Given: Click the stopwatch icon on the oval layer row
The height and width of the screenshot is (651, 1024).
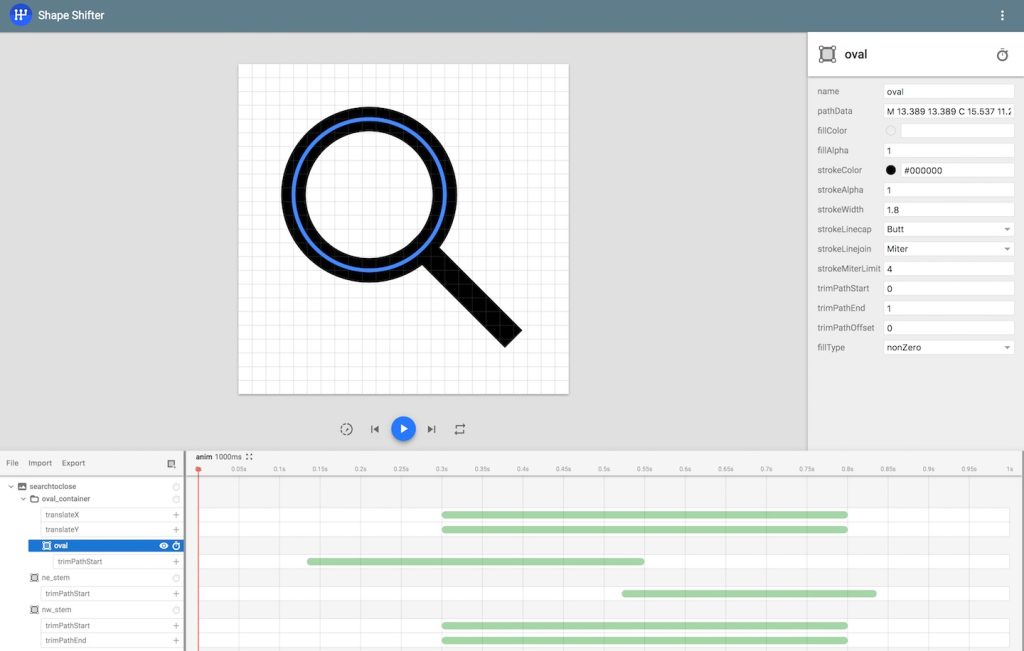Looking at the screenshot, I should (176, 546).
